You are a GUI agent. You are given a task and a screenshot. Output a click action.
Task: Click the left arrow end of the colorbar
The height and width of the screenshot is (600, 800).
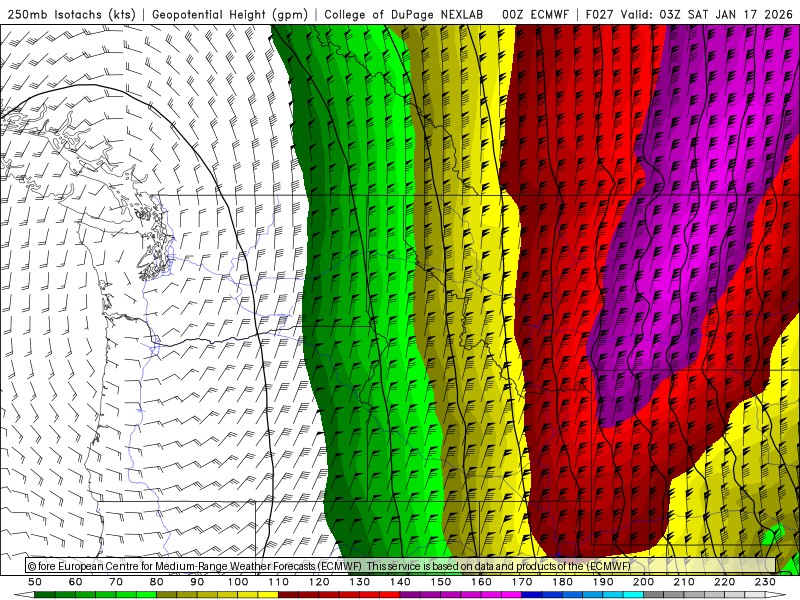(x=24, y=595)
